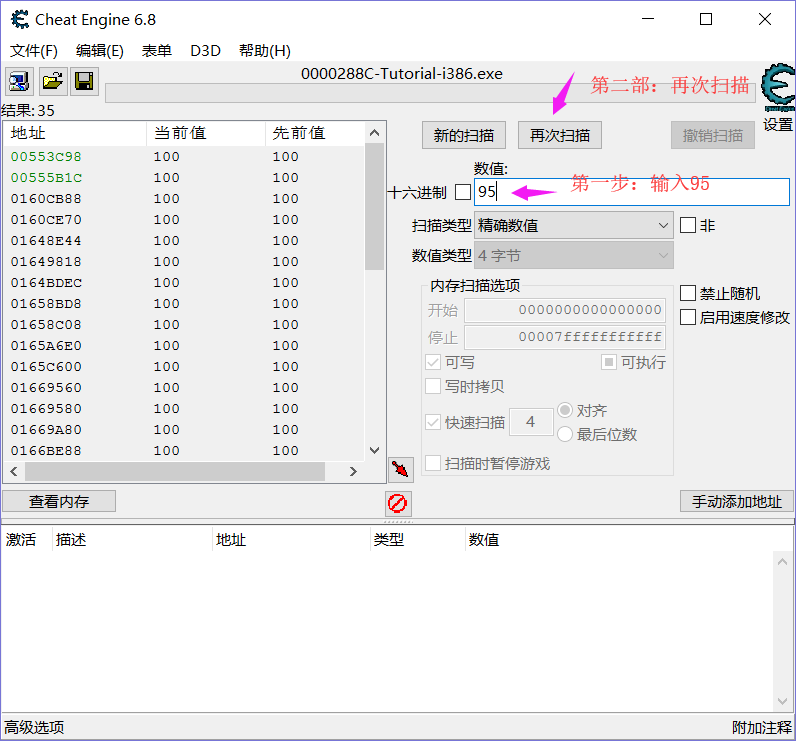Open the 文件(F) menu
The width and height of the screenshot is (796, 741).
[x=34, y=51]
